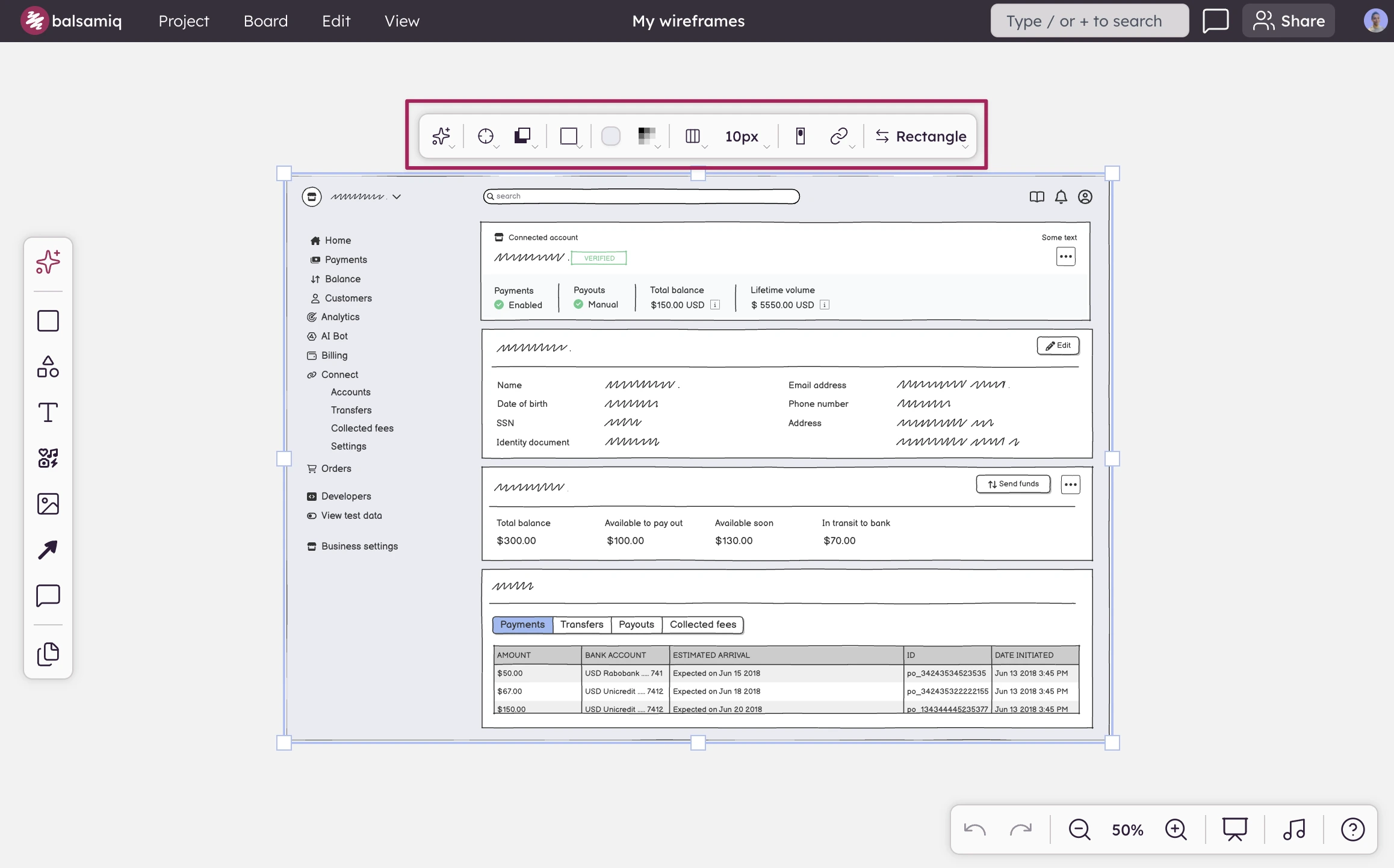Click the Pages icon at sidebar bottom
Image resolution: width=1394 pixels, height=868 pixels.
click(48, 654)
